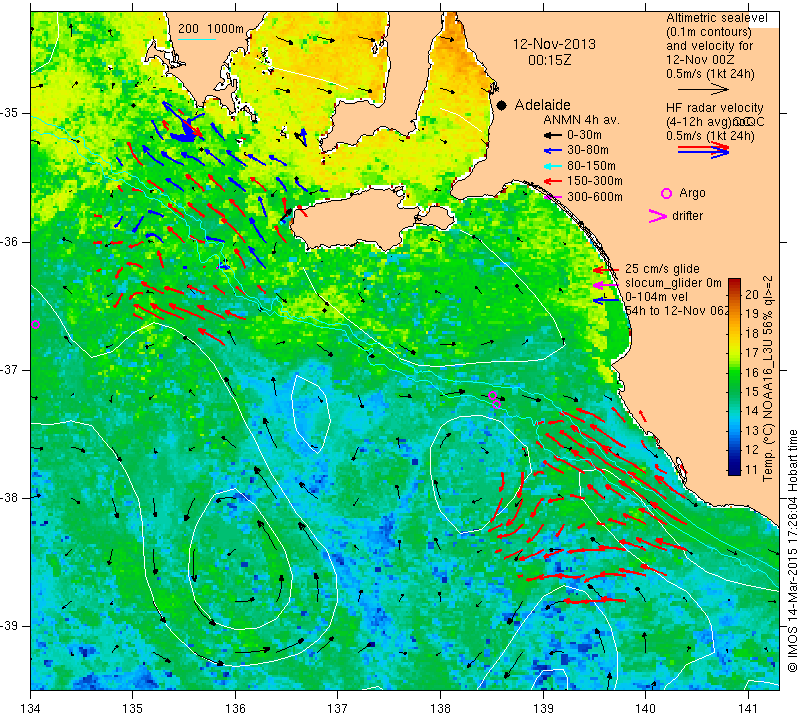Click the magenta drifter legend symbol
800x720 pixels.
(657, 216)
